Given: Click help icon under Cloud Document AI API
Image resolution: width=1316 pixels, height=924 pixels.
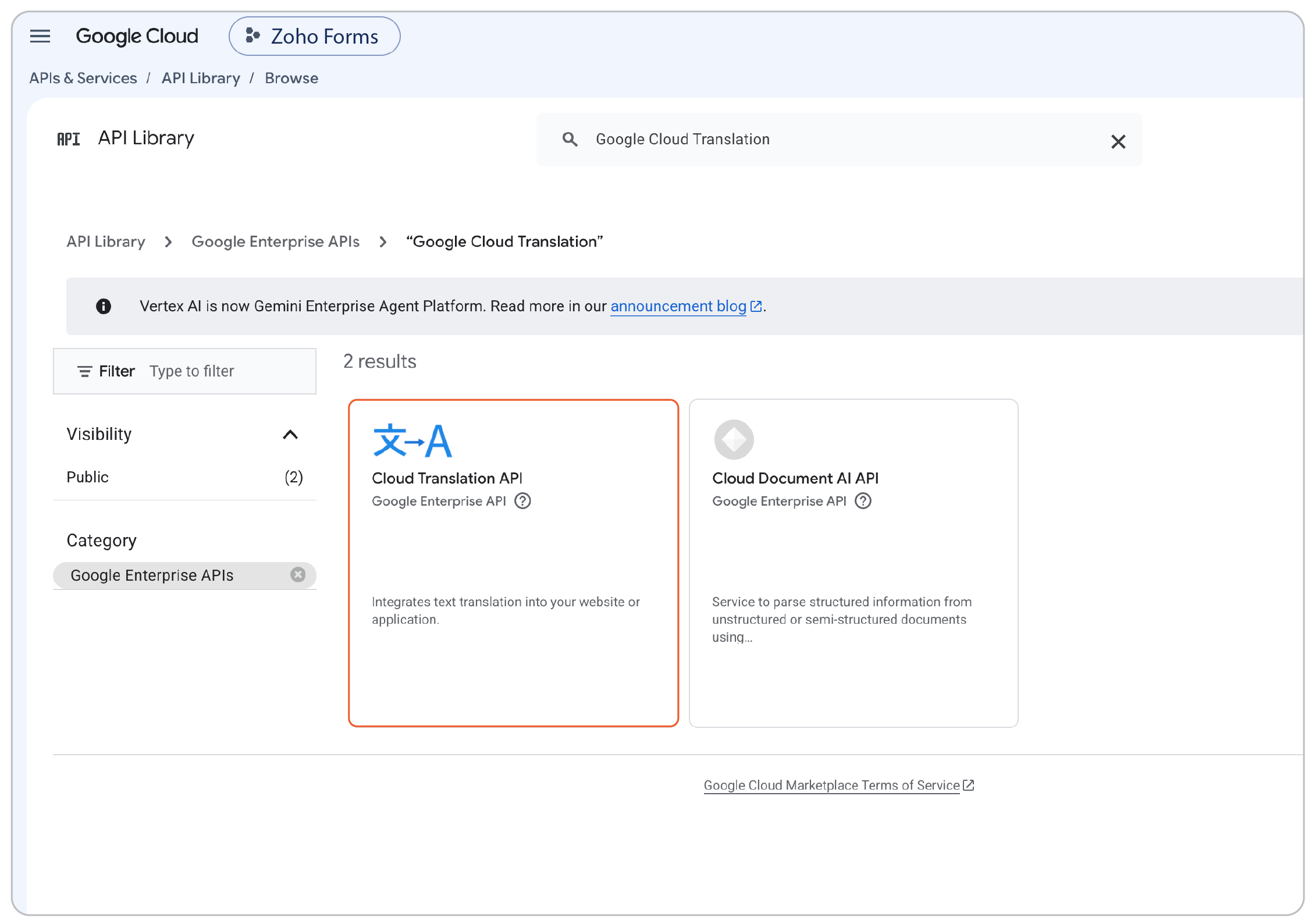Looking at the screenshot, I should tap(863, 501).
